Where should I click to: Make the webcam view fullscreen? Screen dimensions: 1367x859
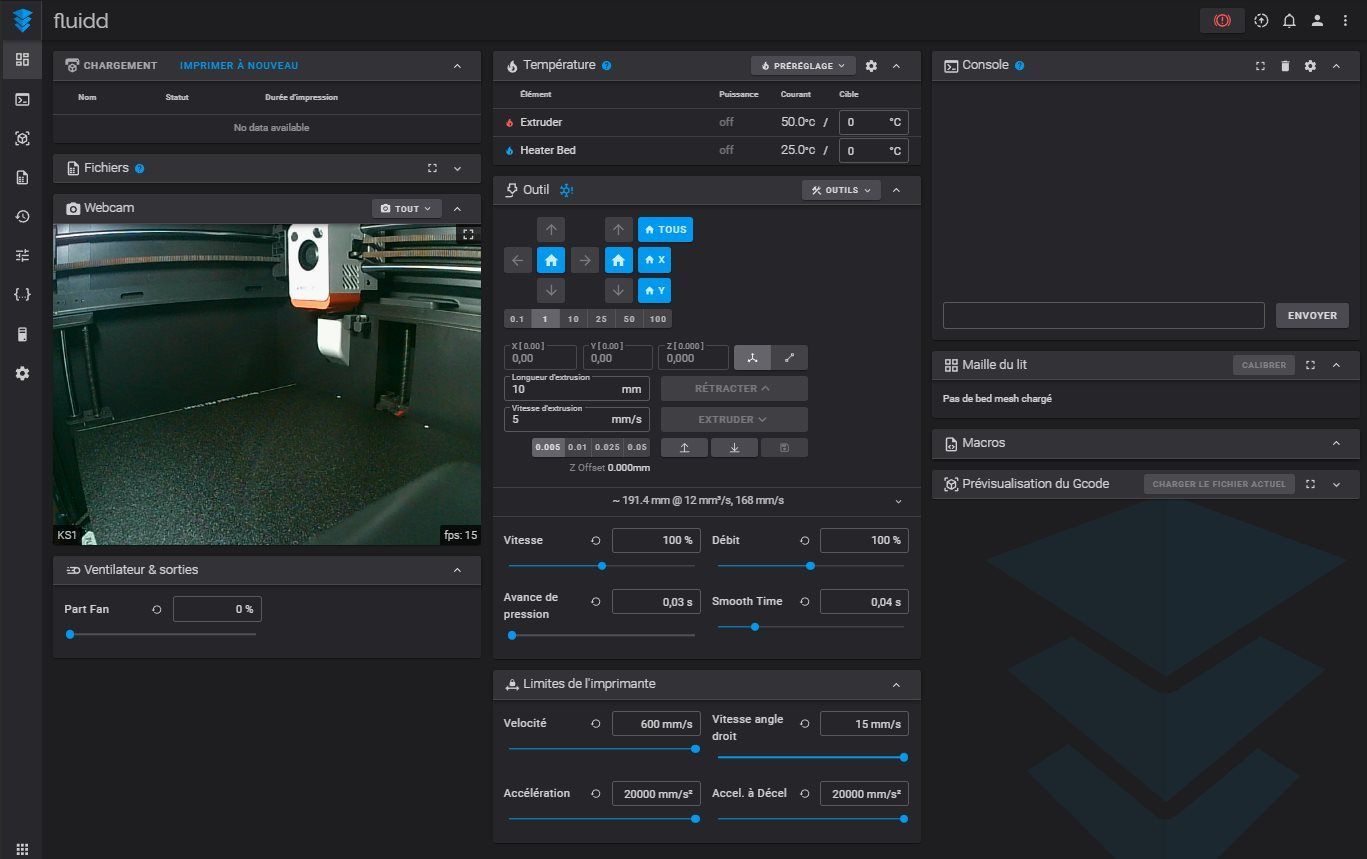467,234
